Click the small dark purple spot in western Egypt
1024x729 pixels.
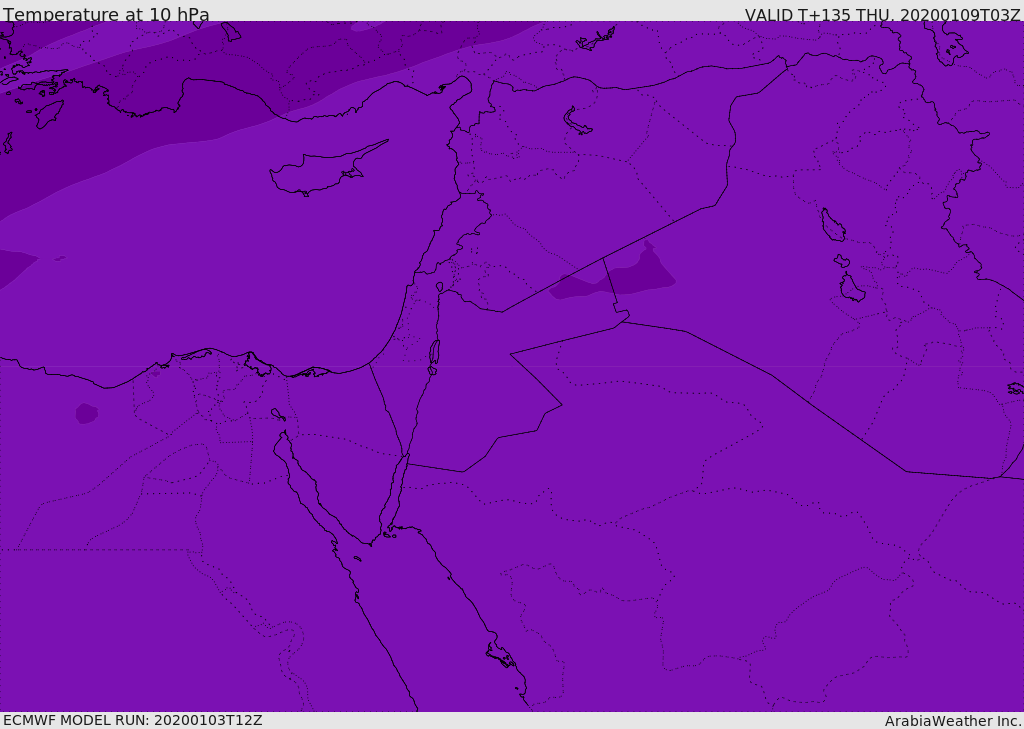point(87,413)
